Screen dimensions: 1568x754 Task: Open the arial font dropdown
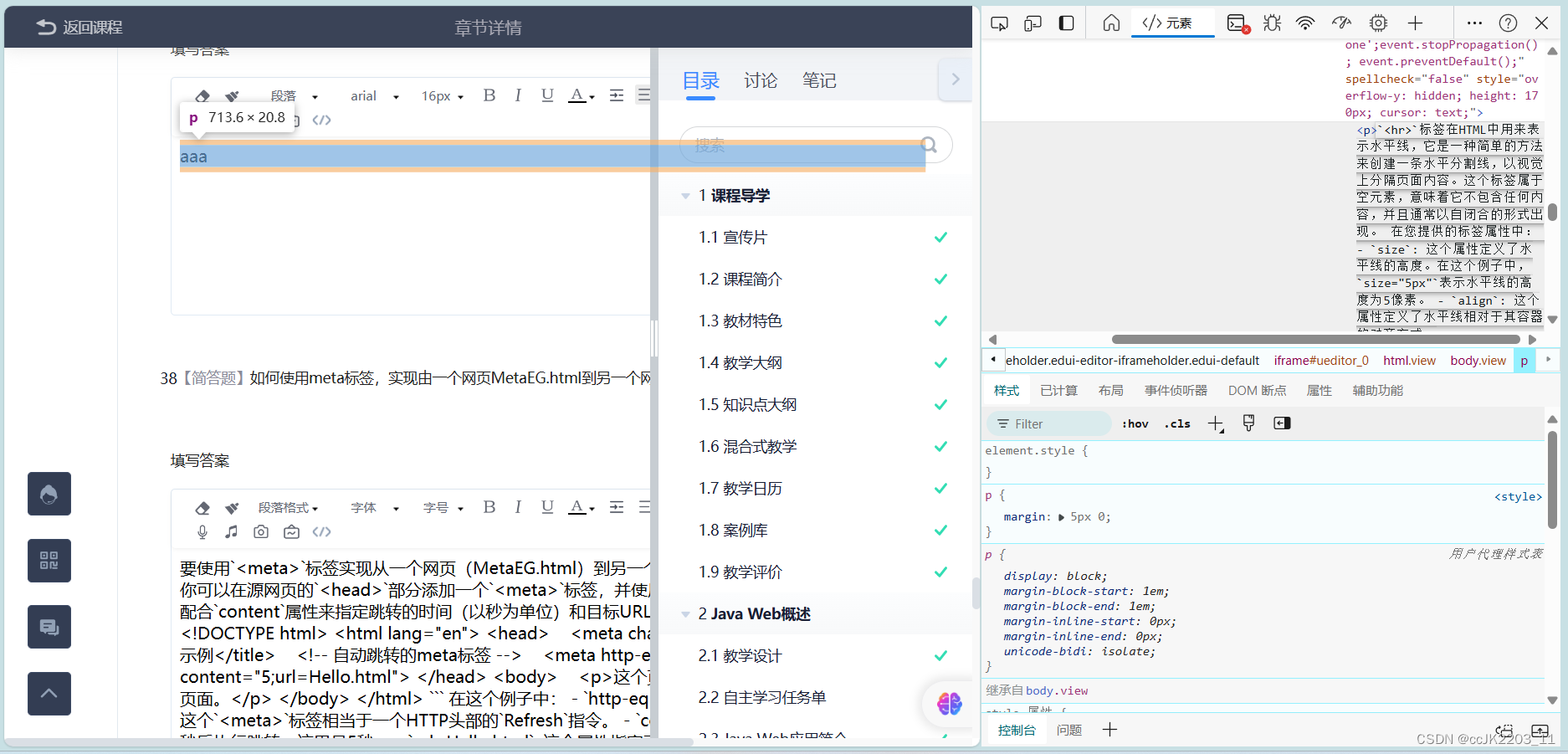pyautogui.click(x=374, y=96)
